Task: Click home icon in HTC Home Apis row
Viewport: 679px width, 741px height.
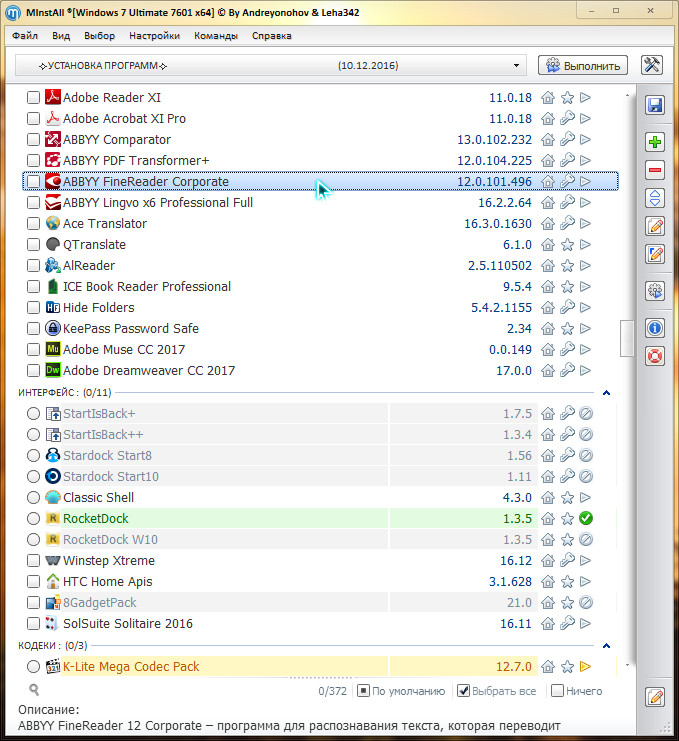Action: [x=548, y=582]
